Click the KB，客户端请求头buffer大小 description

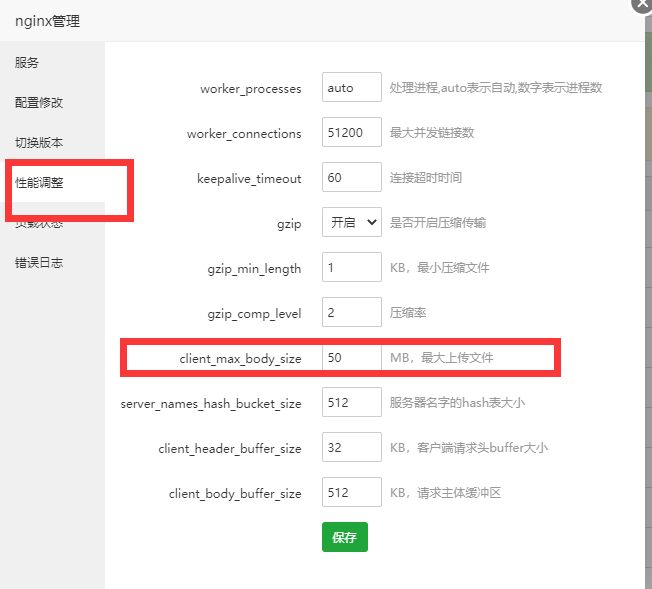coord(469,448)
